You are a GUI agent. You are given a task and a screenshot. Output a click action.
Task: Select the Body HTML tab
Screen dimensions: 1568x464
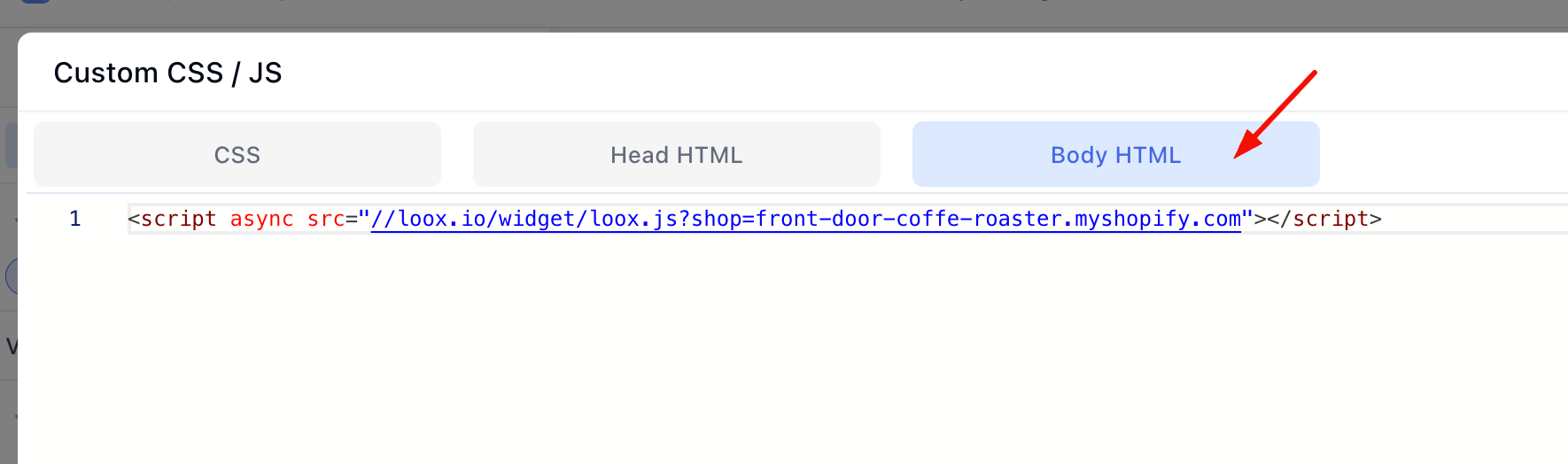coord(1115,155)
